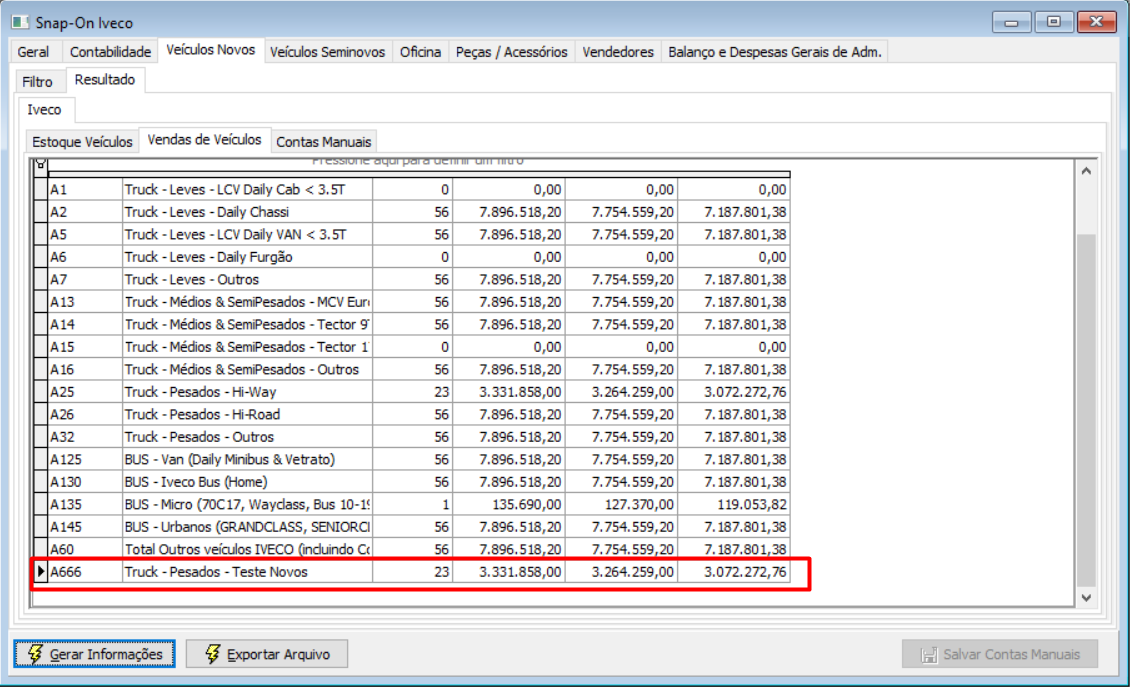
Task: Open the Geral tab
Action: 33,52
